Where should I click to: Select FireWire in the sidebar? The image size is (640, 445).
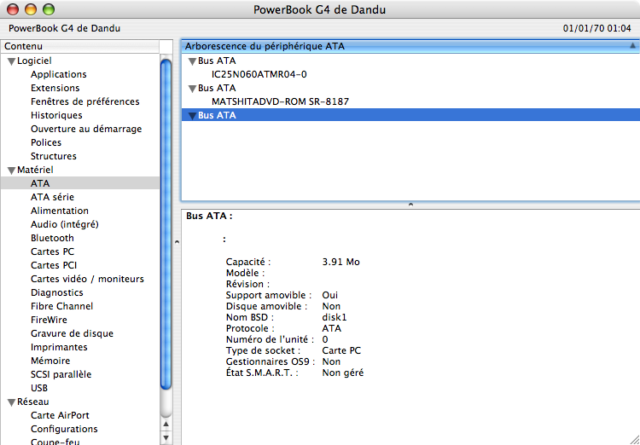pos(49,320)
